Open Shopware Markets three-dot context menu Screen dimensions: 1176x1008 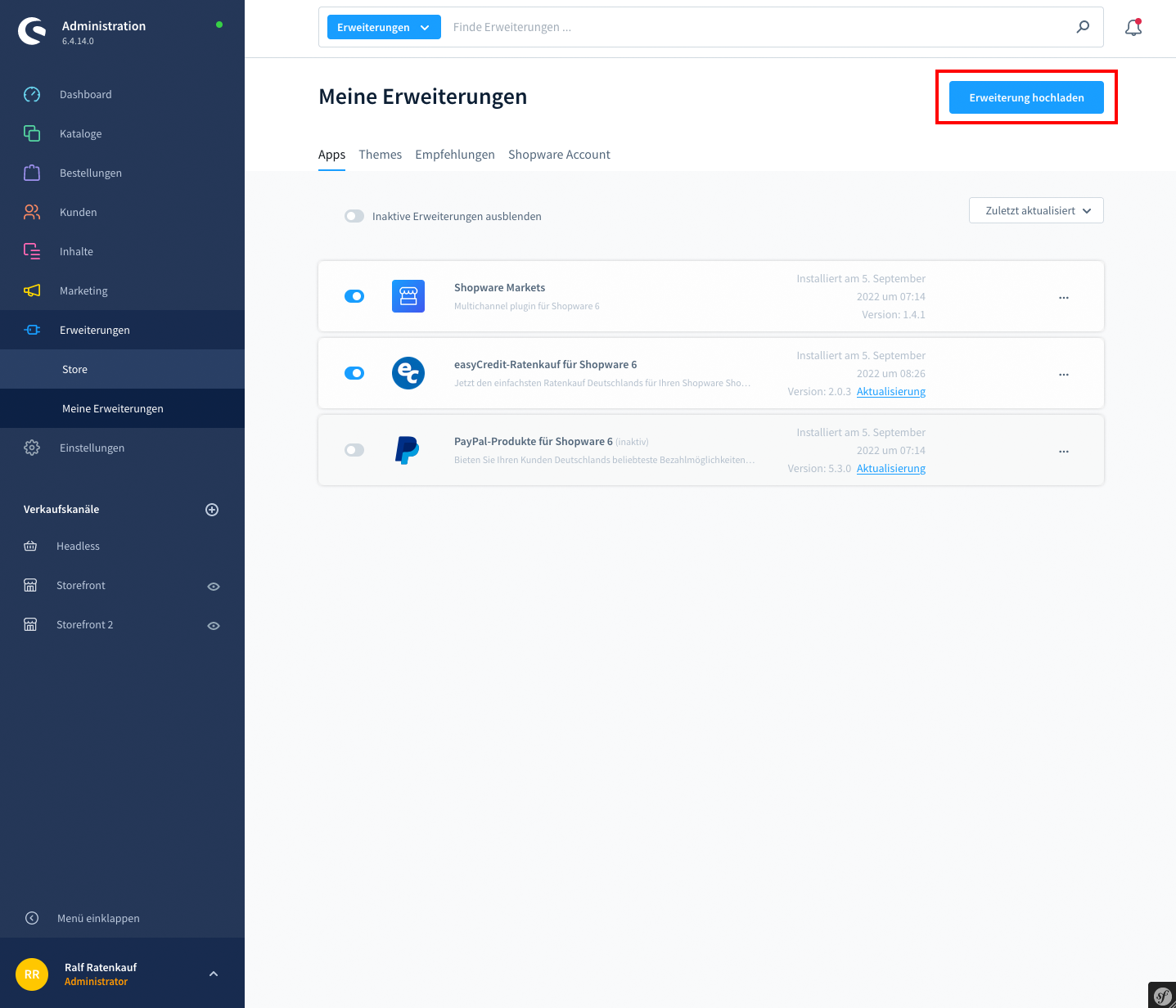1064,298
